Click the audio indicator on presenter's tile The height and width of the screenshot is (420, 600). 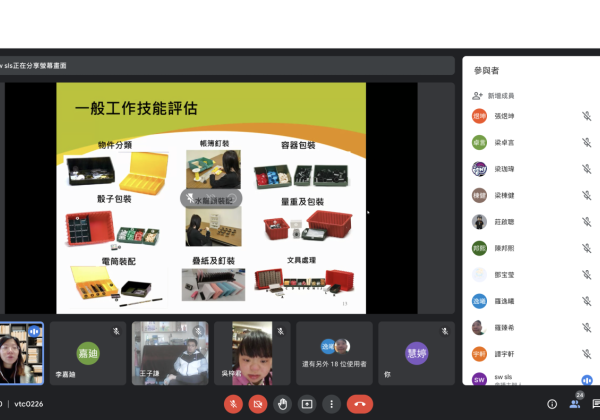point(34,331)
